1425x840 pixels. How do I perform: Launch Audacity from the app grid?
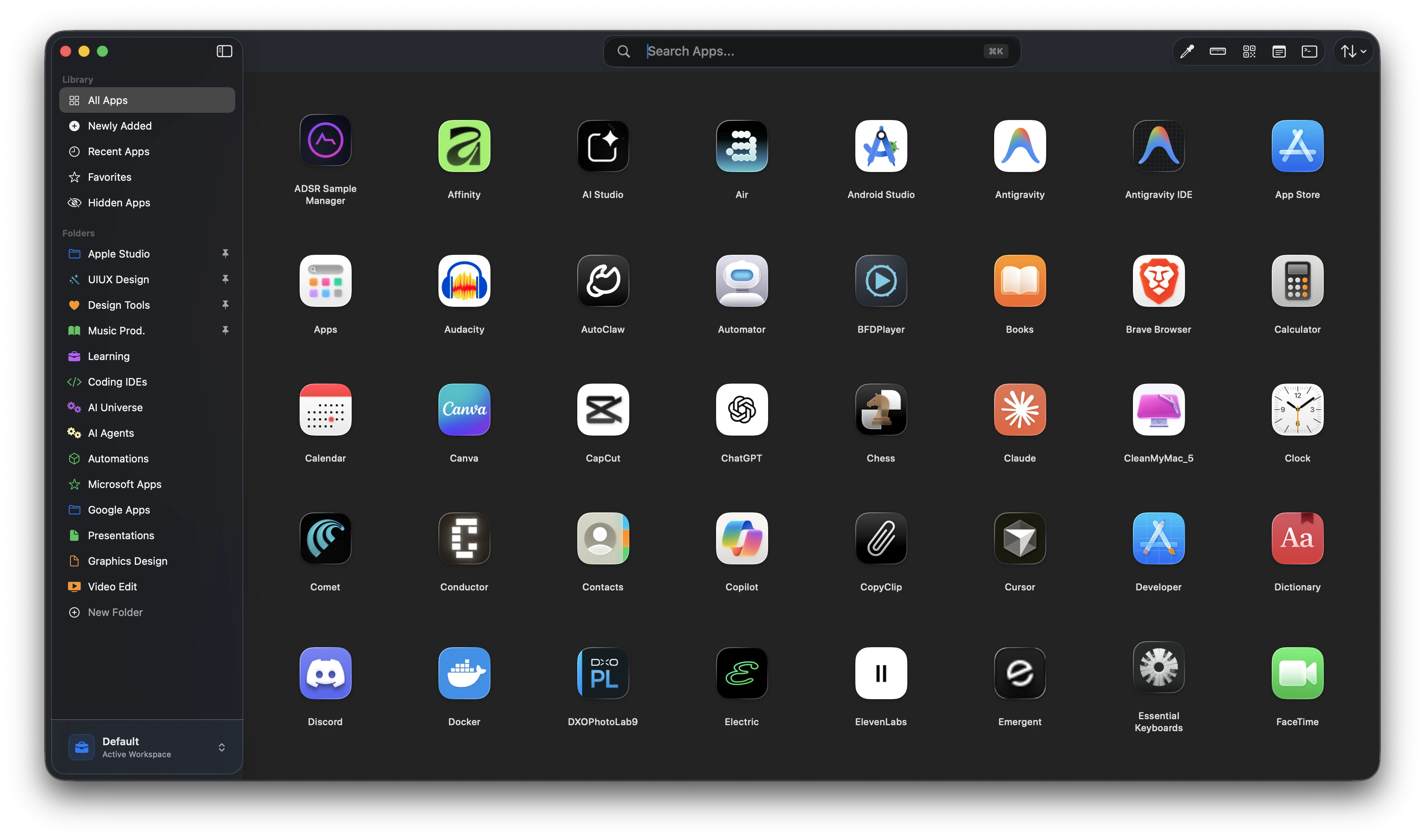[x=464, y=281]
